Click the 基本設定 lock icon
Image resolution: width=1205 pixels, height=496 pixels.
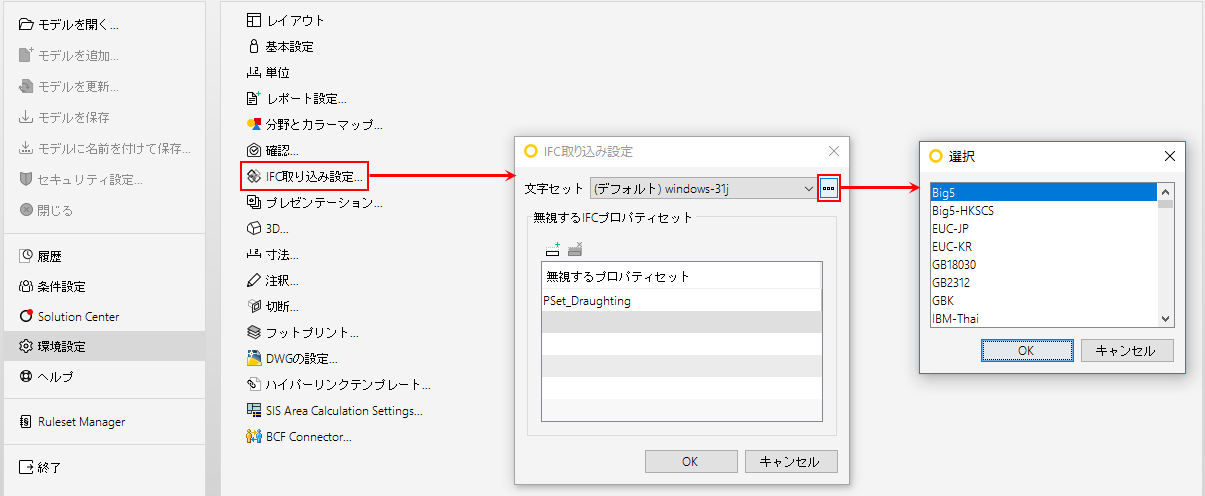pyautogui.click(x=254, y=46)
